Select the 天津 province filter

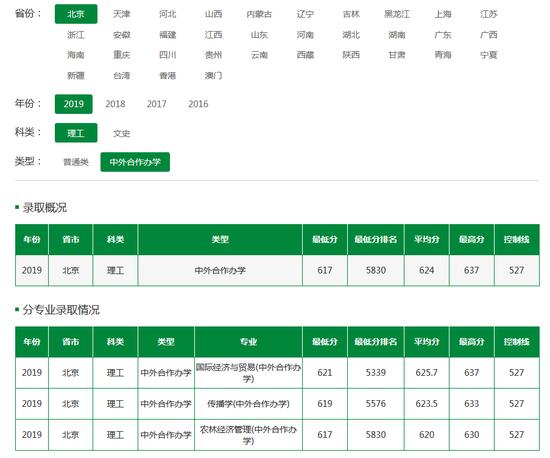coord(121,14)
